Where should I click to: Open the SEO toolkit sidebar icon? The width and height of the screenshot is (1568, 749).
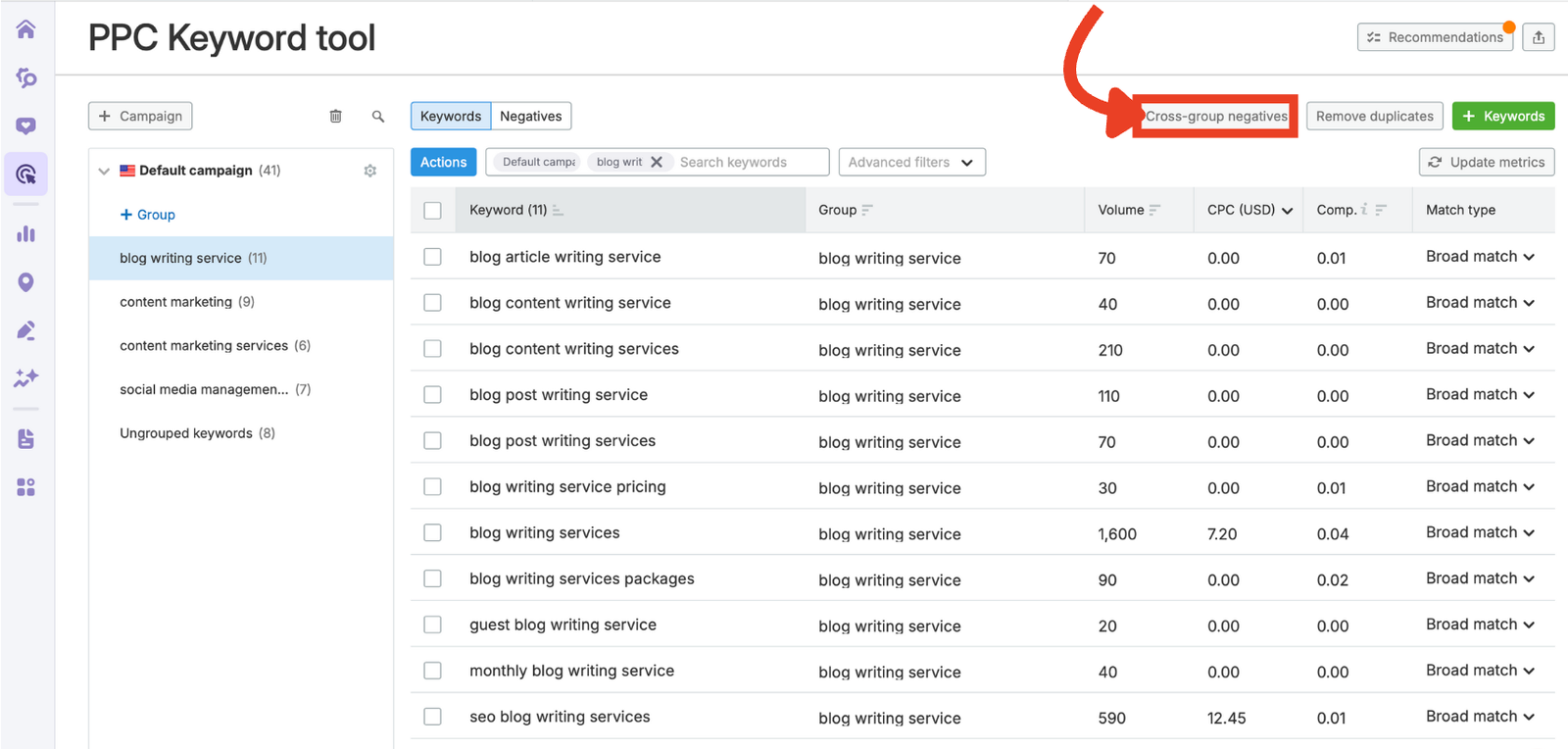click(x=26, y=77)
